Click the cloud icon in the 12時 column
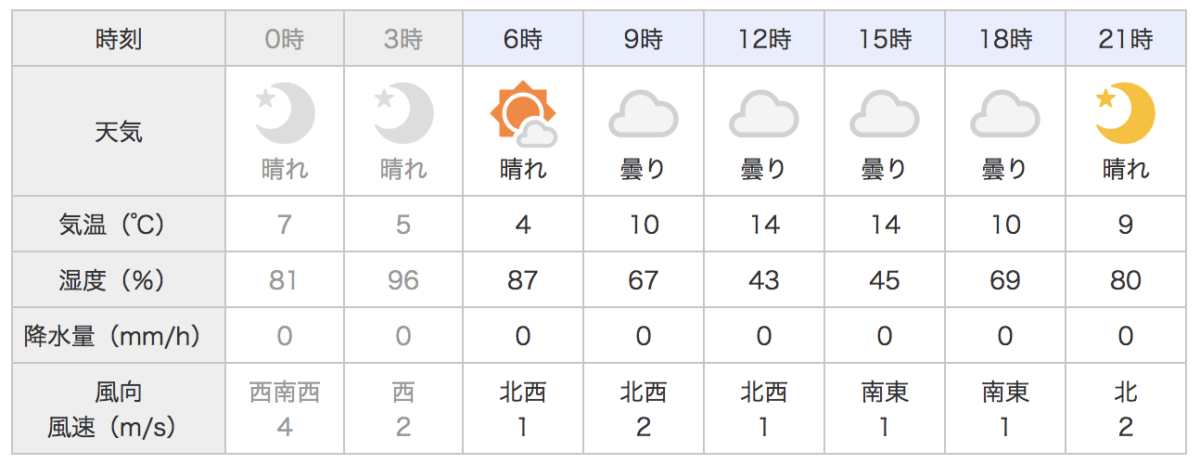 click(x=764, y=114)
